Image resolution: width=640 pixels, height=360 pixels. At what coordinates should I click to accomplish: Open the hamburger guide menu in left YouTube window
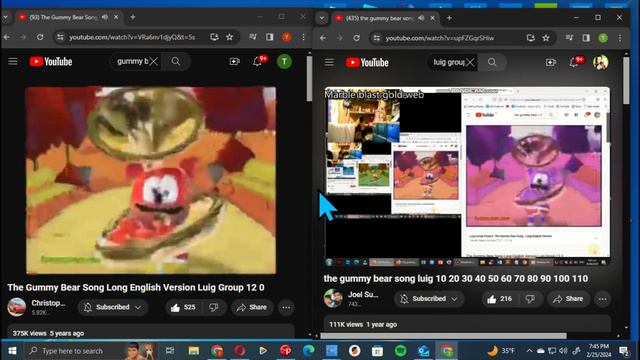click(x=13, y=61)
